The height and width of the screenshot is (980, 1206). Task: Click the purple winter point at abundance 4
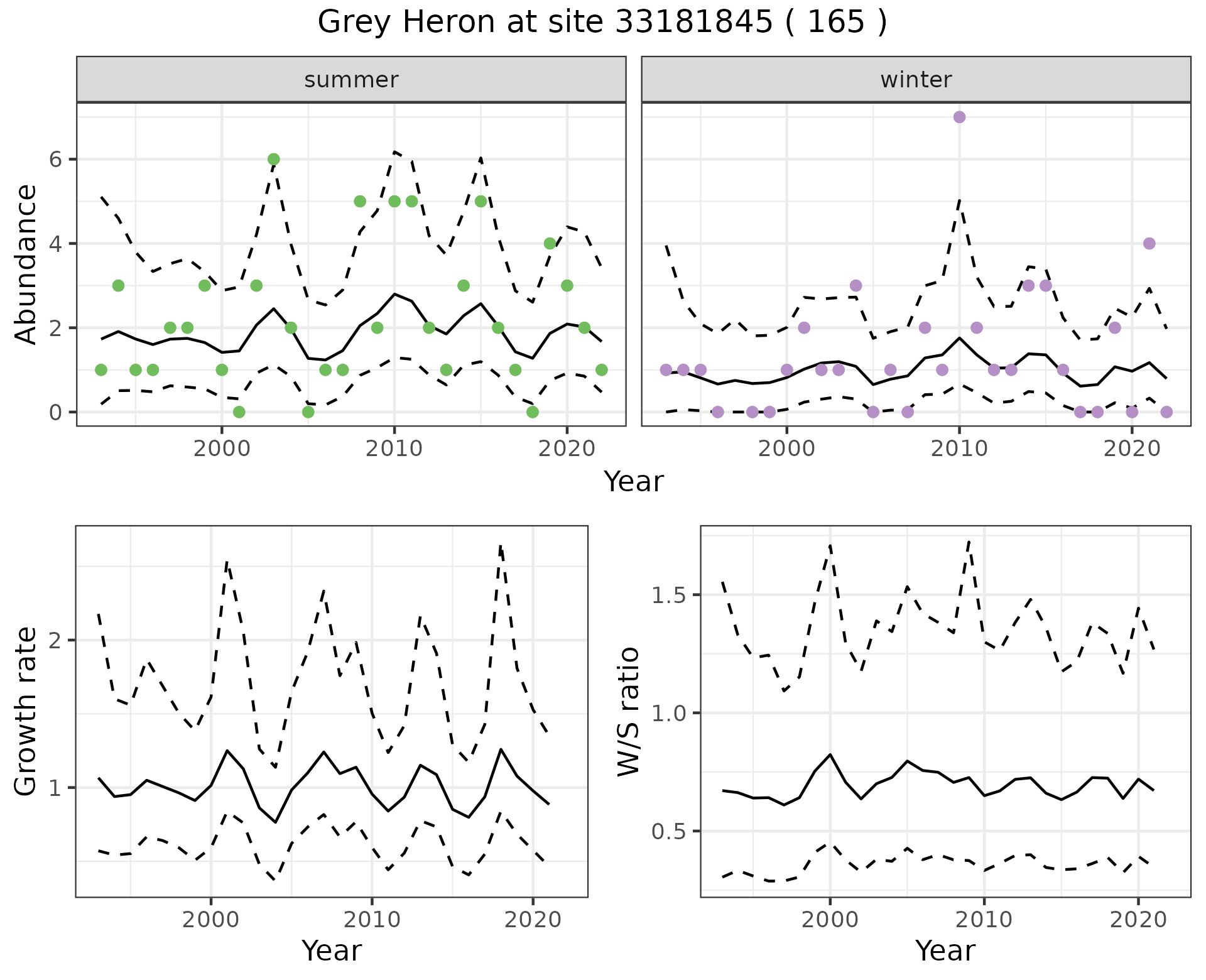pos(1149,244)
